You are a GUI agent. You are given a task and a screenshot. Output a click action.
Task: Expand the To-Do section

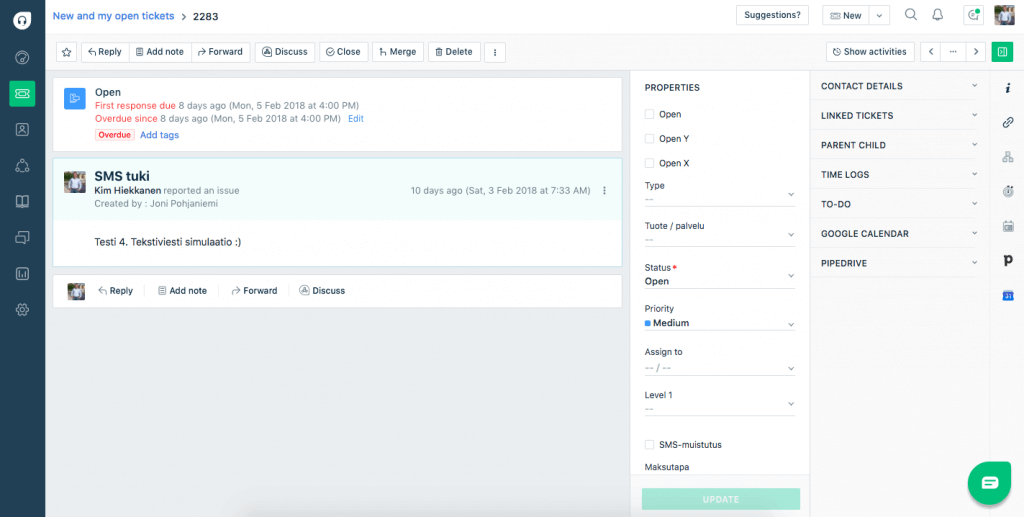coord(898,204)
